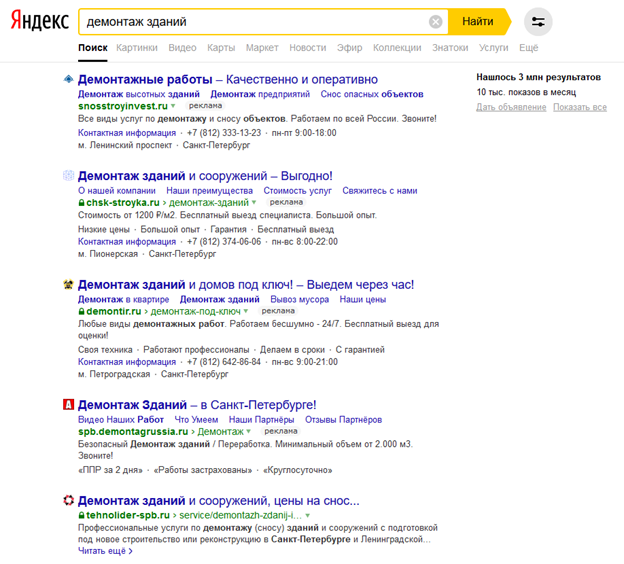The width and height of the screenshot is (624, 564).
Task: Open 'Демонтаж зданий и домов под ключ!' result
Action: [246, 285]
